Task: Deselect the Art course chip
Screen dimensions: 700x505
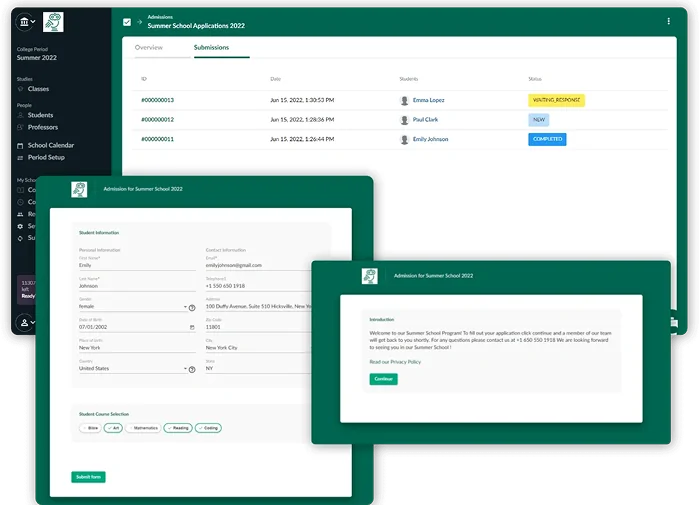Action: coord(113,428)
